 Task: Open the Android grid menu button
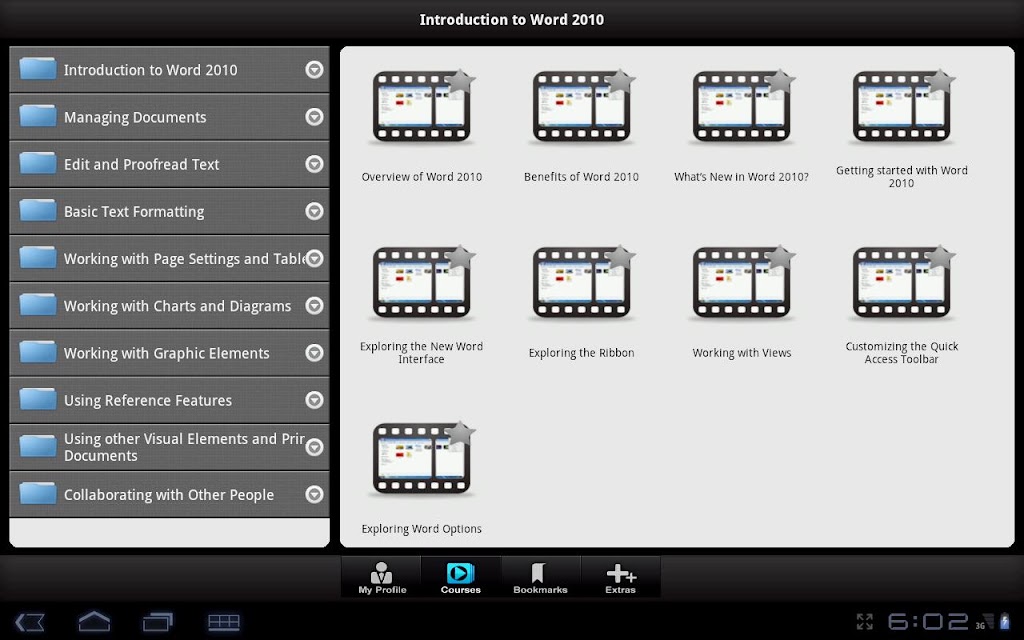pyautogui.click(x=223, y=622)
